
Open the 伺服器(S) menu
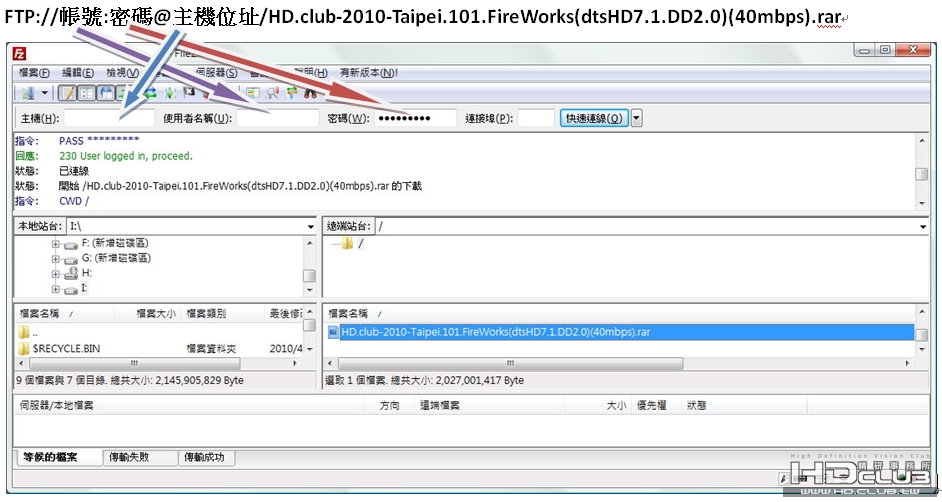click(216, 73)
